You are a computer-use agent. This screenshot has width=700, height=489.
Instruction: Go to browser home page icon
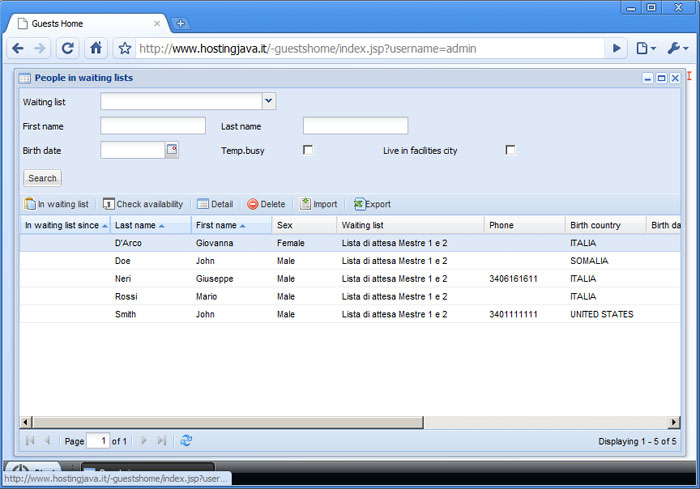tap(96, 47)
